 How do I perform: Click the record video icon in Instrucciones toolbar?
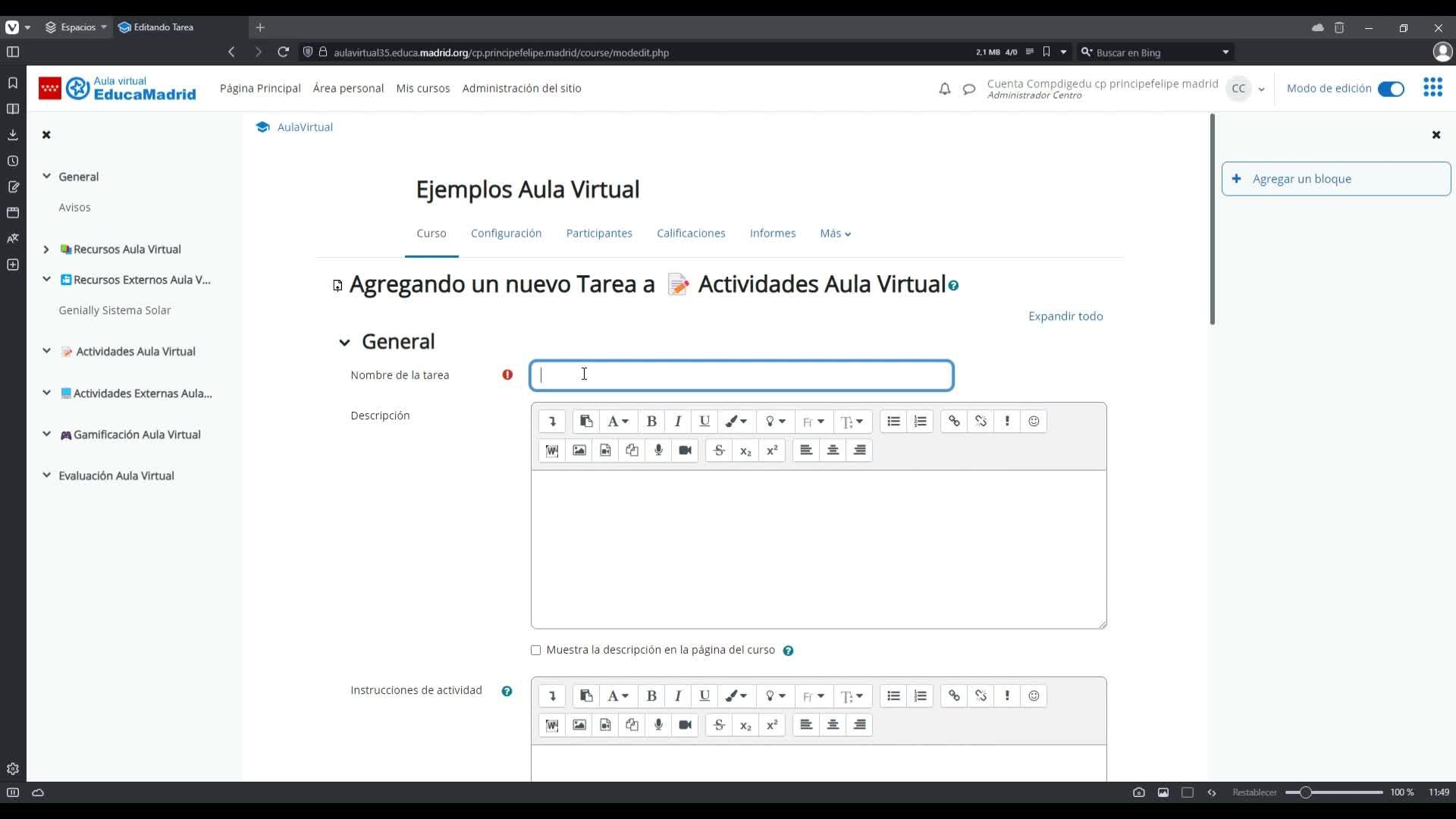click(685, 725)
